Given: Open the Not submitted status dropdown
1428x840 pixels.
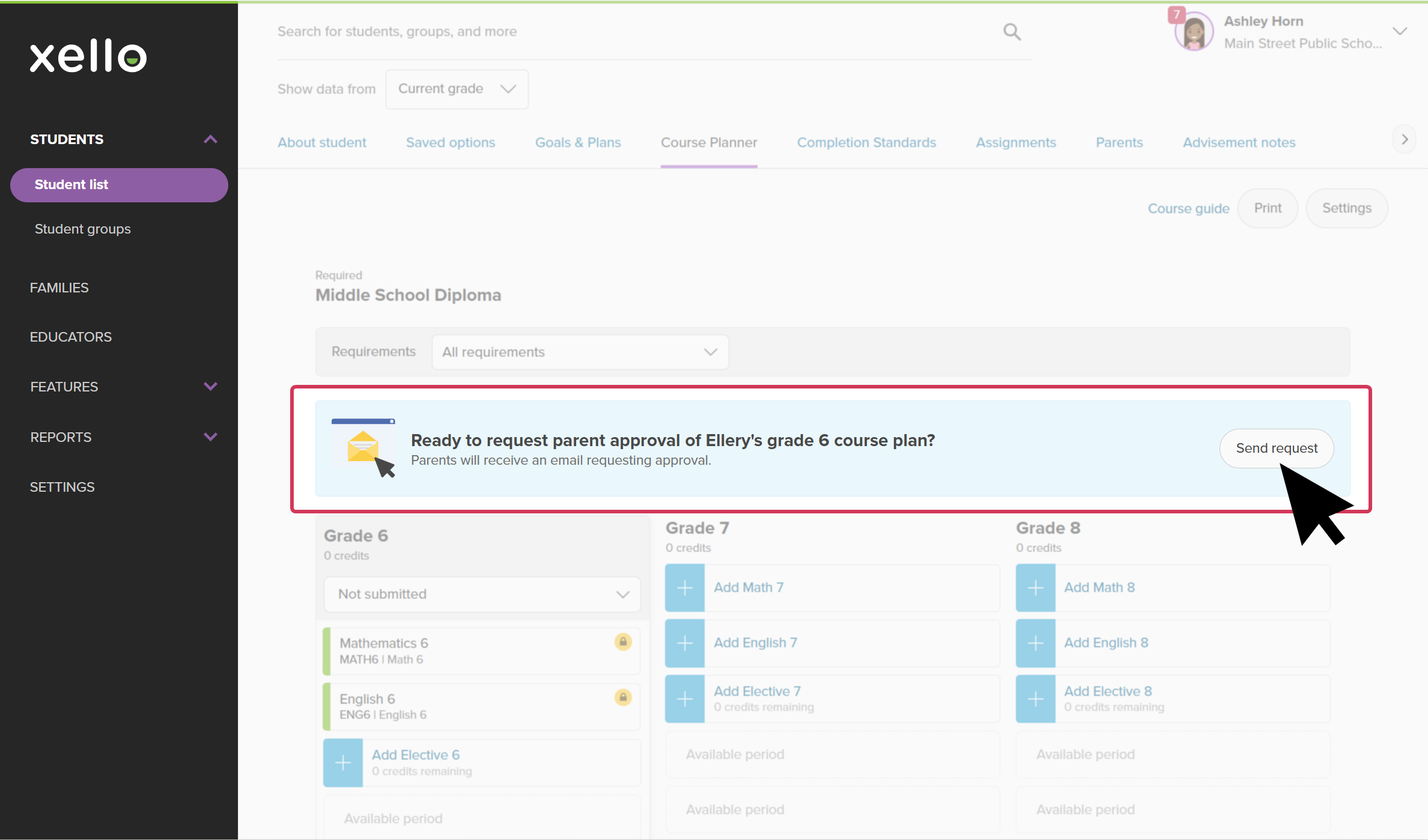Looking at the screenshot, I should click(481, 594).
